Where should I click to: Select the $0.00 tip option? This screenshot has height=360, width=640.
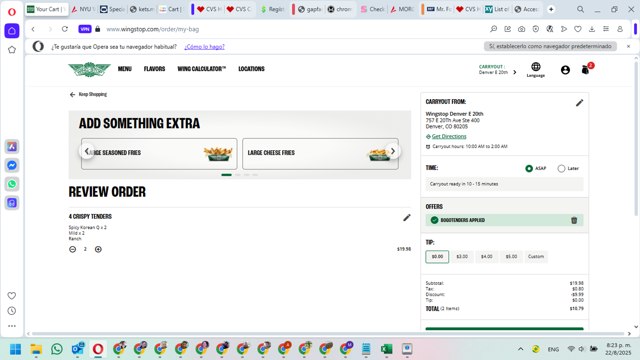point(437,257)
